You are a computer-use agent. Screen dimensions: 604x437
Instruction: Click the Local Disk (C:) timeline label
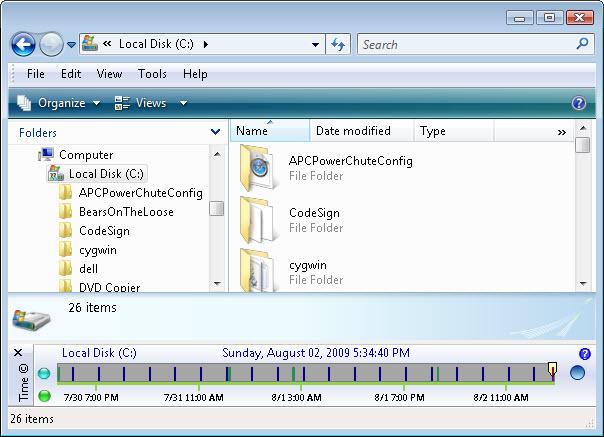(99, 353)
